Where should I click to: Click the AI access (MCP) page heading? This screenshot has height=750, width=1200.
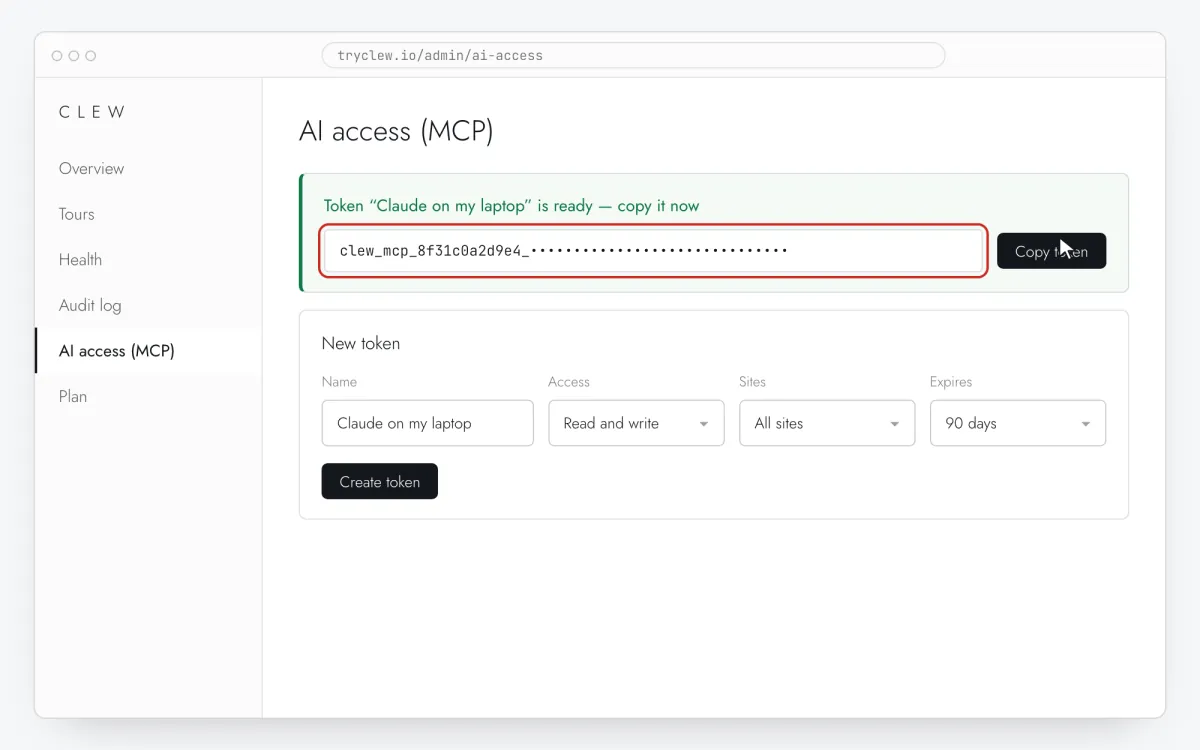pyautogui.click(x=396, y=131)
